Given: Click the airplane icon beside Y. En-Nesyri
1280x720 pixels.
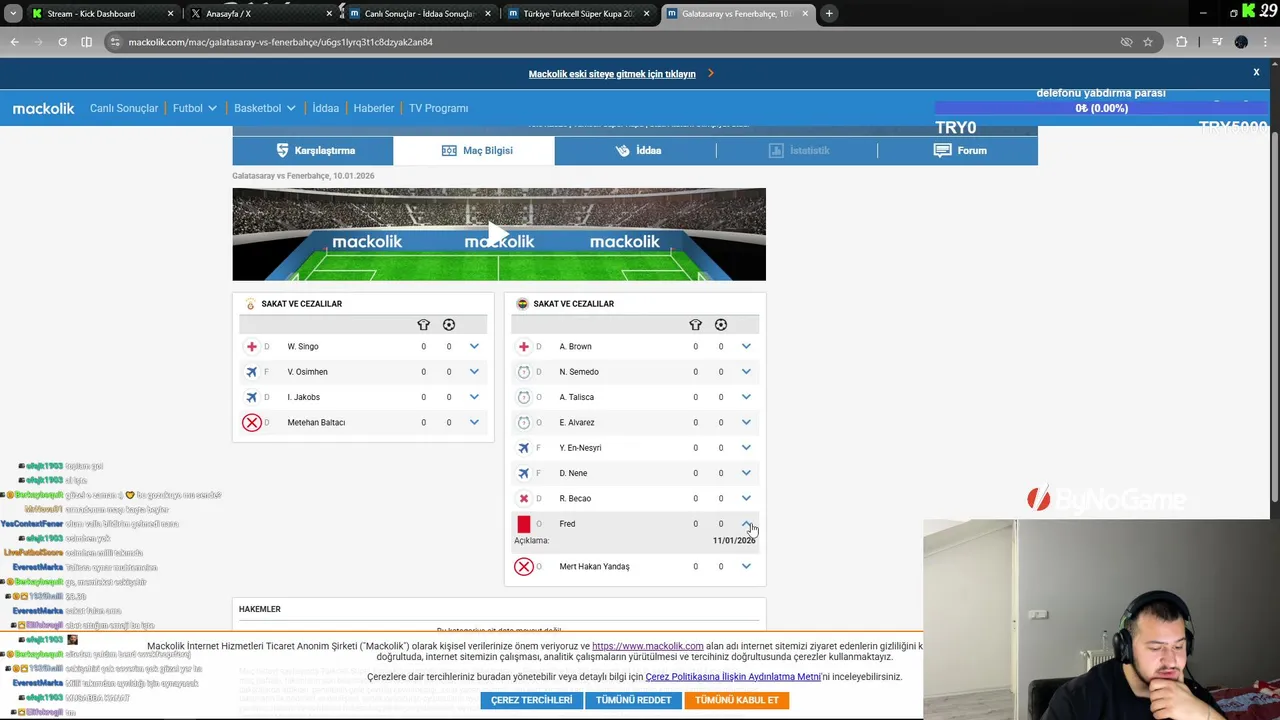Looking at the screenshot, I should coord(523,448).
